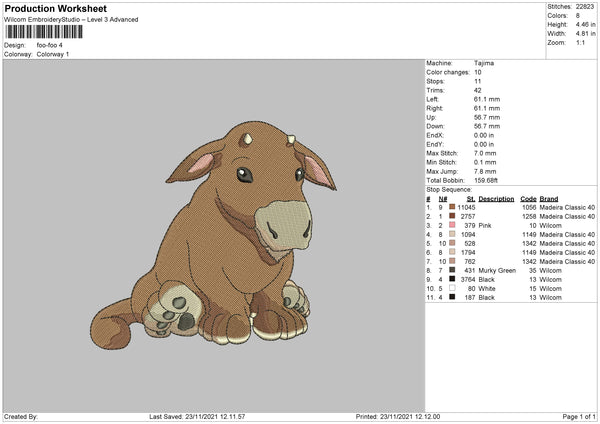Click the Trims value "42"
The height and width of the screenshot is (424, 600).
coord(478,90)
